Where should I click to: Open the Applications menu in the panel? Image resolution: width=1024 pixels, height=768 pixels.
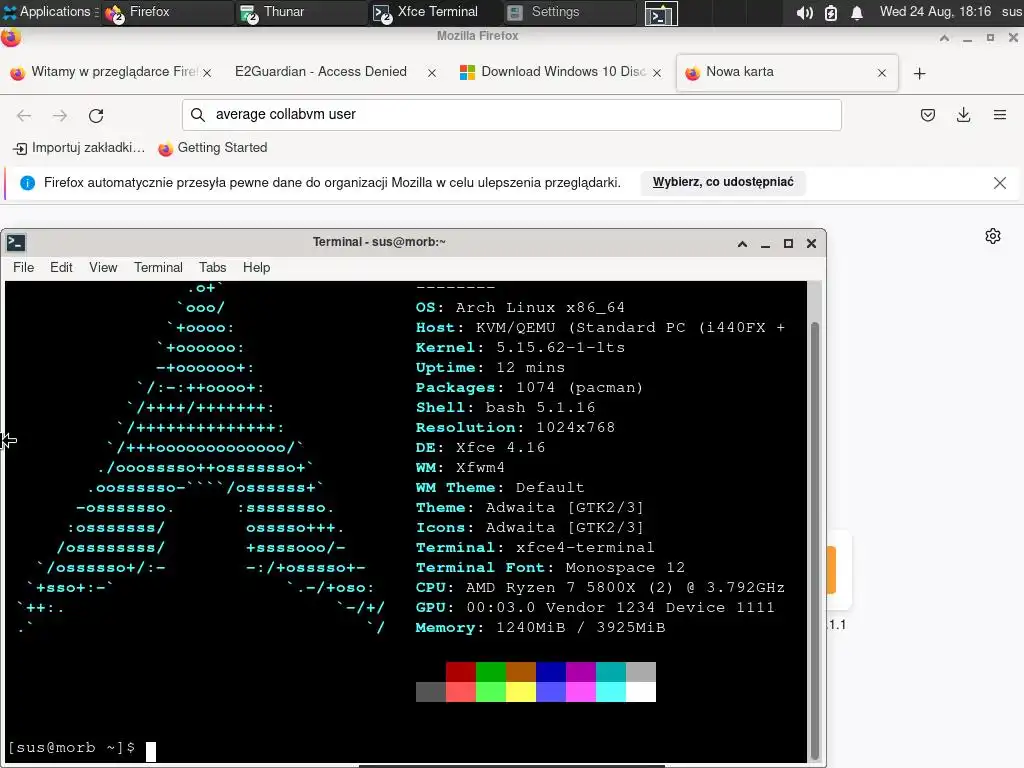click(x=47, y=12)
